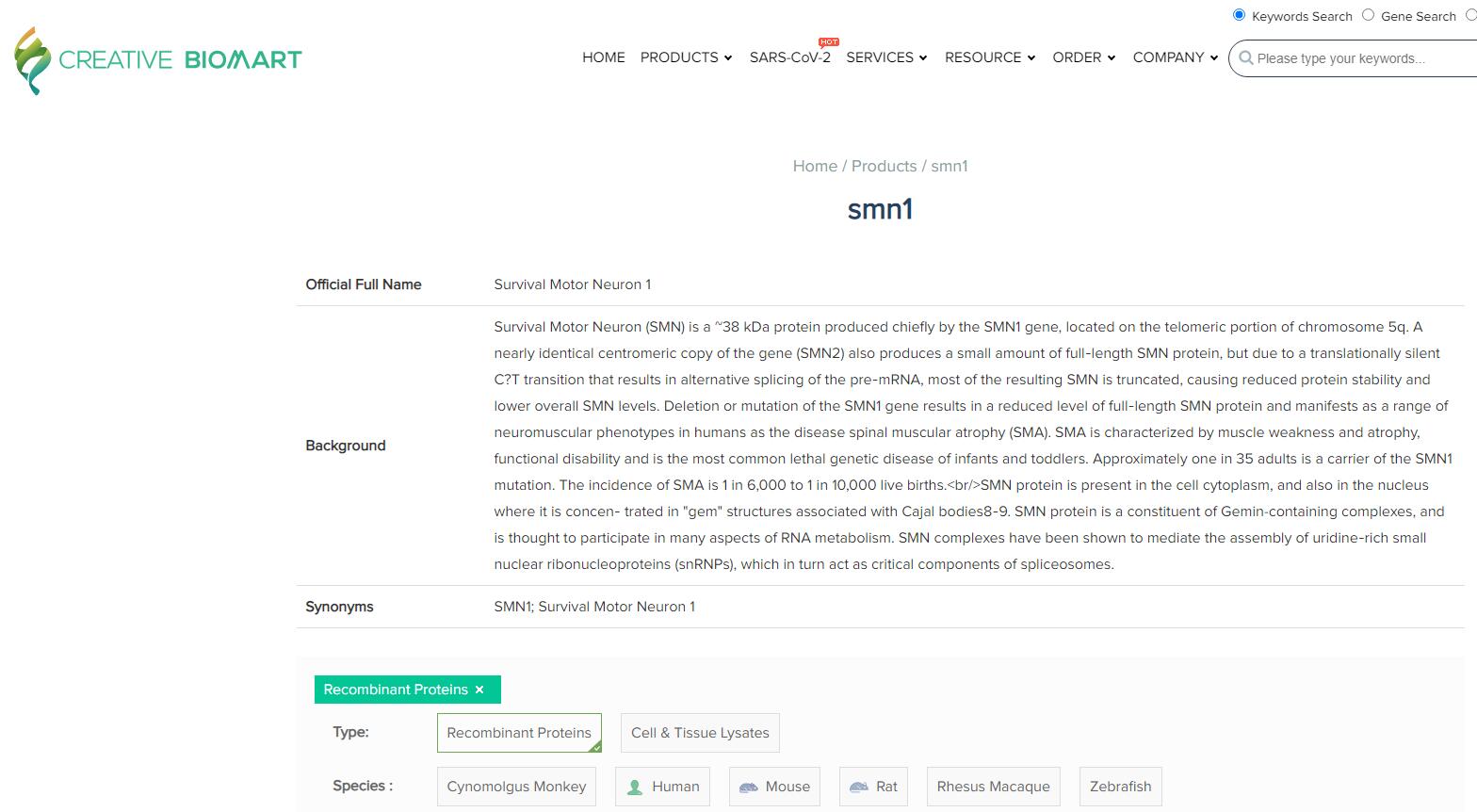Click 'SMN1; Survival Motor Neuron 1' synonyms value

point(594,607)
